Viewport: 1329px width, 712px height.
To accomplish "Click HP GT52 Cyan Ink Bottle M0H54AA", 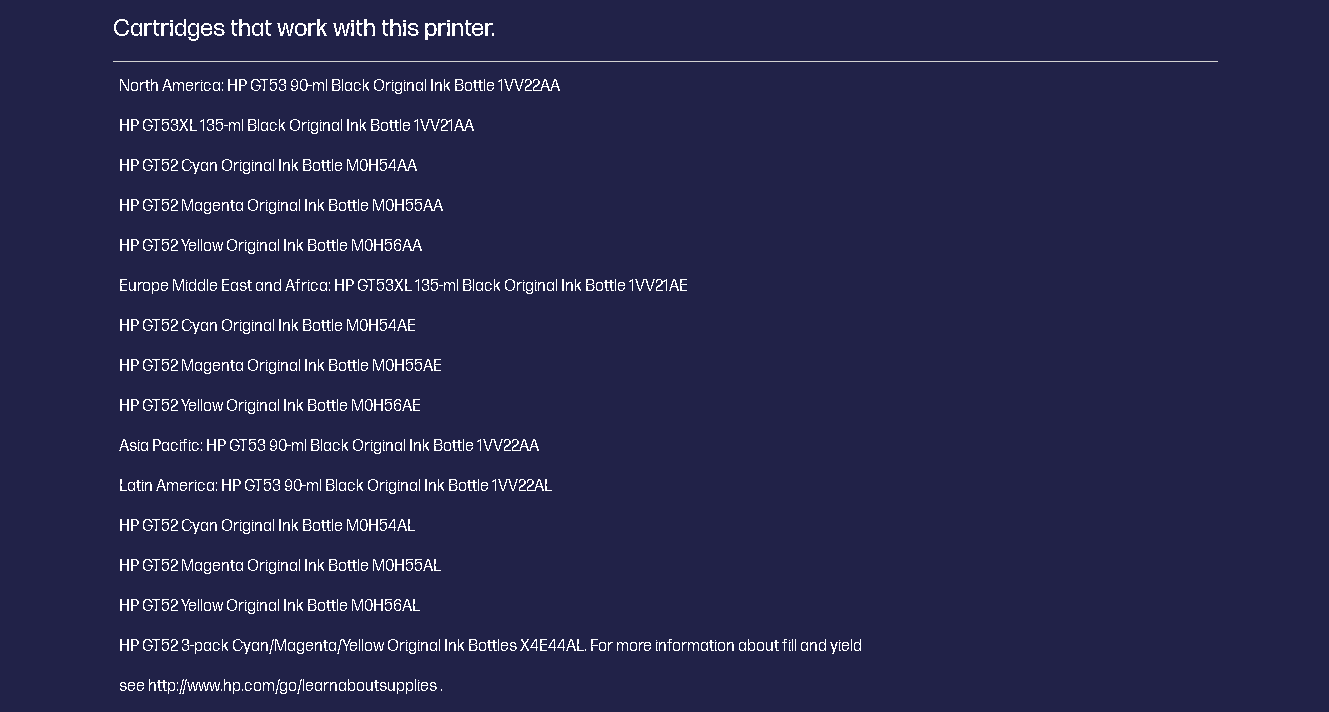I will [x=268, y=166].
